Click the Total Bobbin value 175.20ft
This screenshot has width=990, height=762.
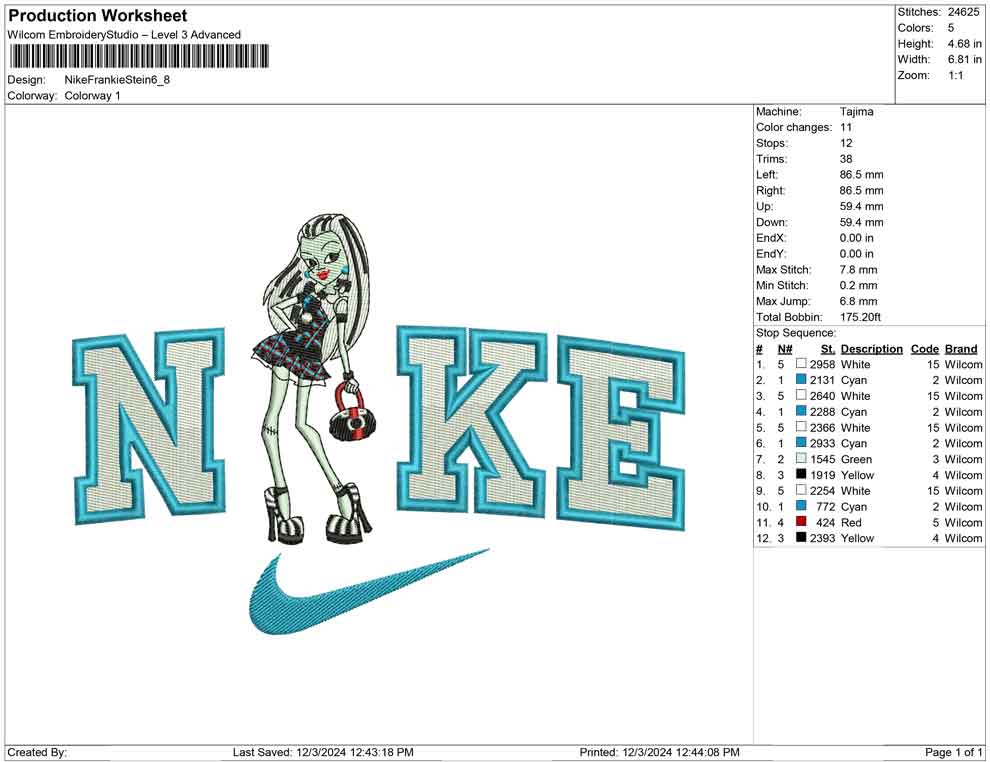click(860, 317)
